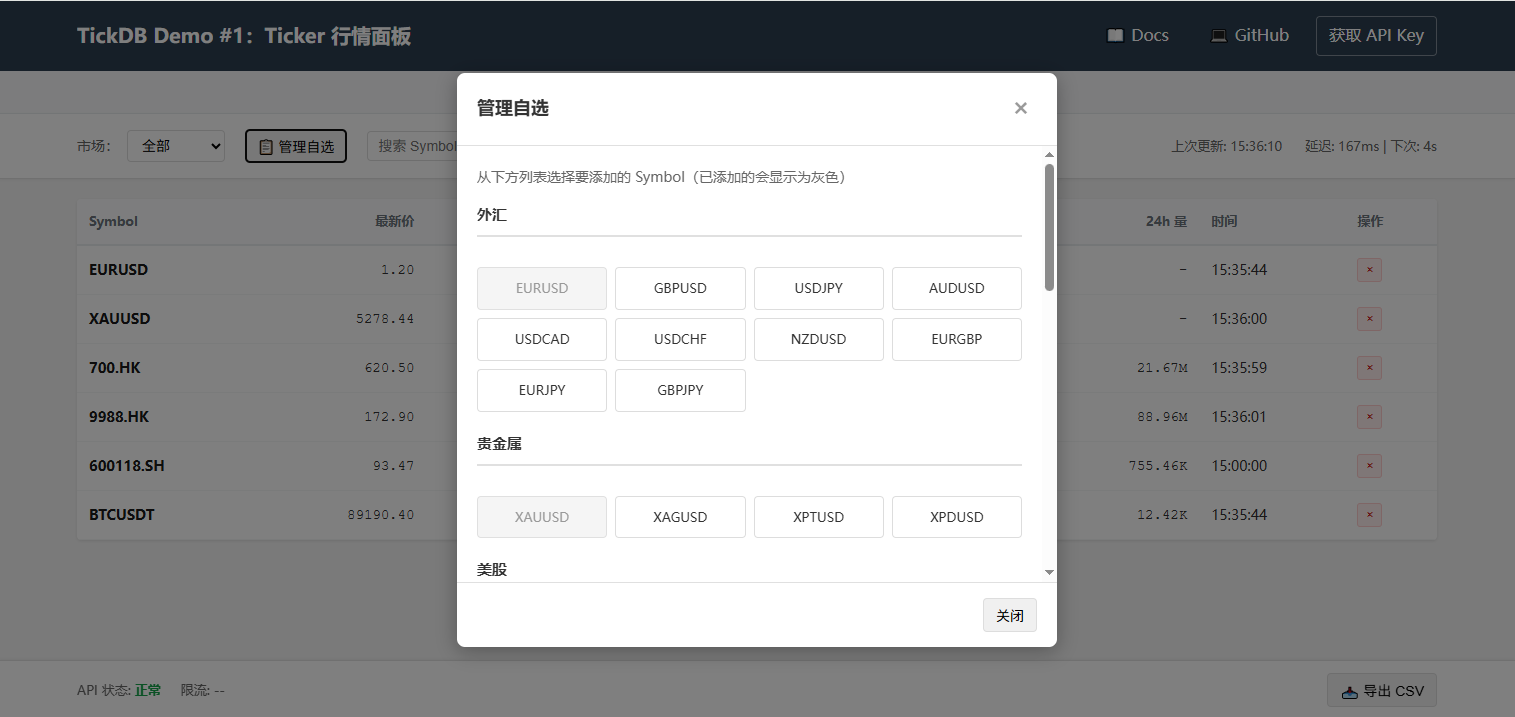Select XPTUSD from the 贵金属 list
Image resolution: width=1515 pixels, height=717 pixels.
(x=818, y=516)
